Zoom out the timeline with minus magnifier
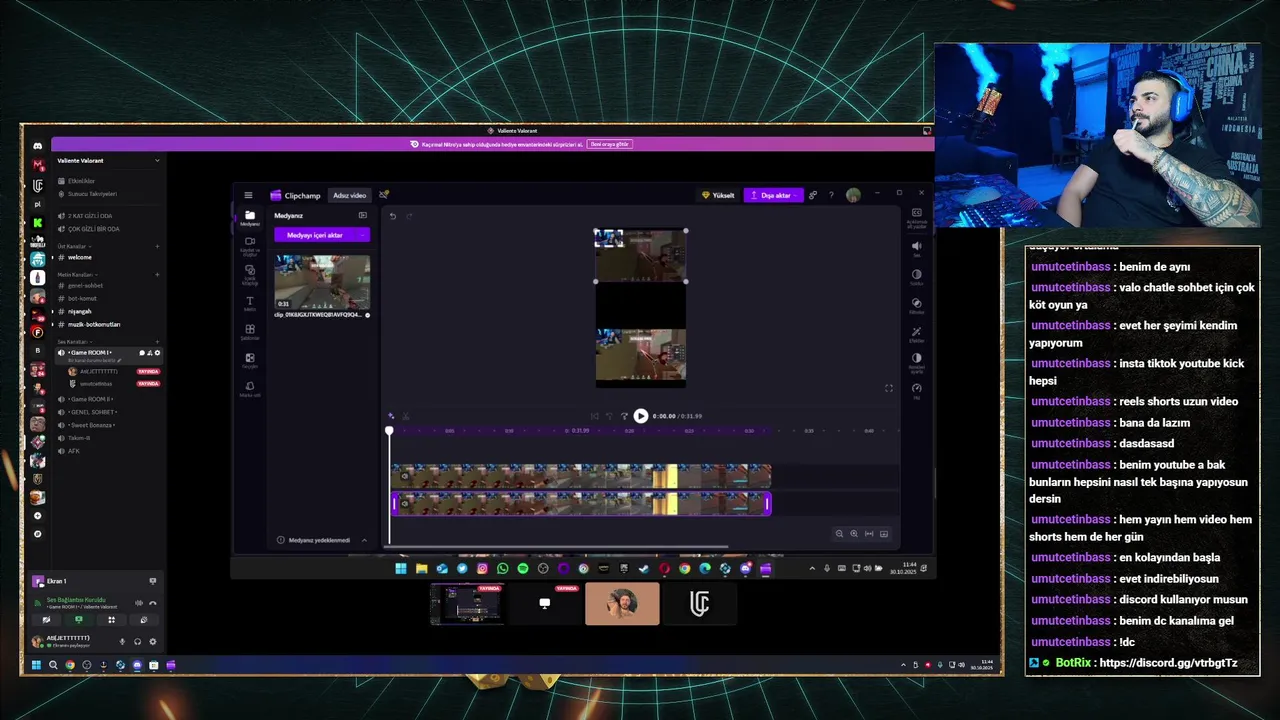The height and width of the screenshot is (720, 1280). [x=839, y=534]
